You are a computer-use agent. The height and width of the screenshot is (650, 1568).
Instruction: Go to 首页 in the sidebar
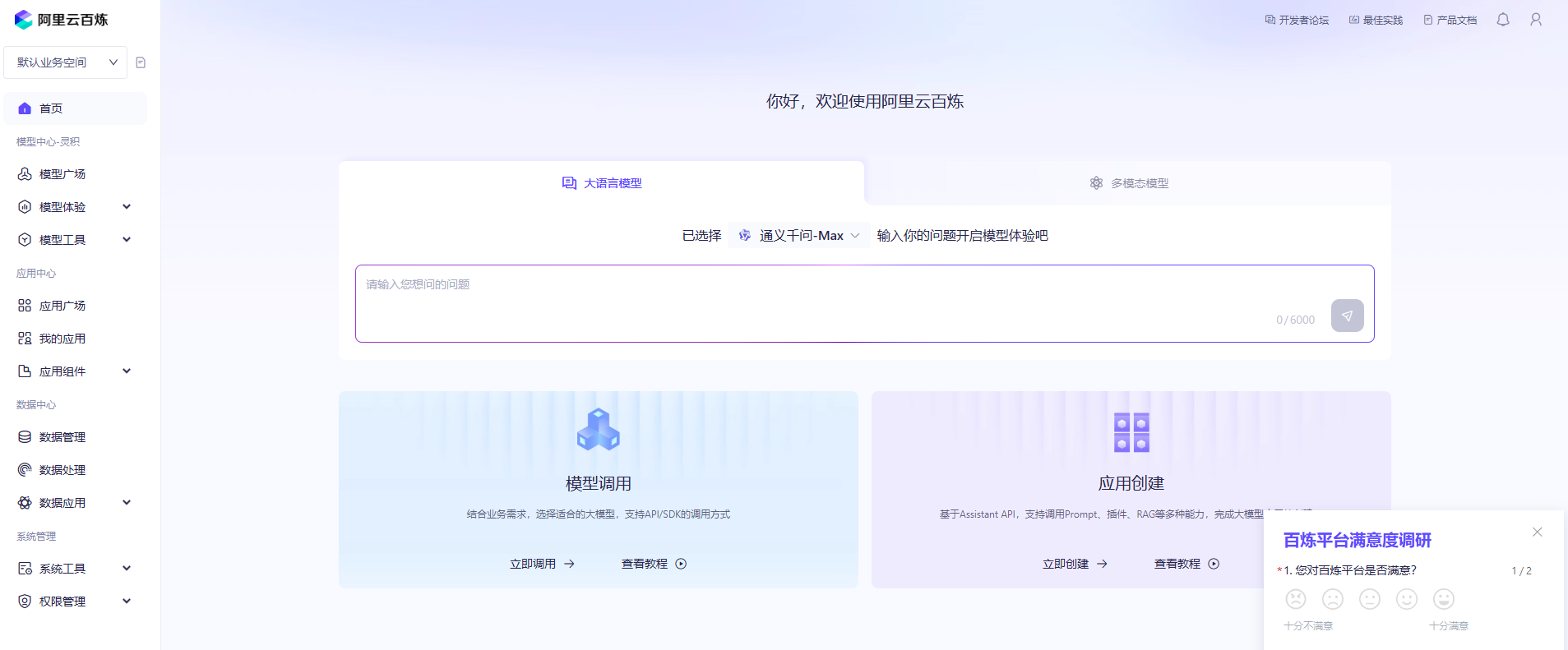pos(76,108)
